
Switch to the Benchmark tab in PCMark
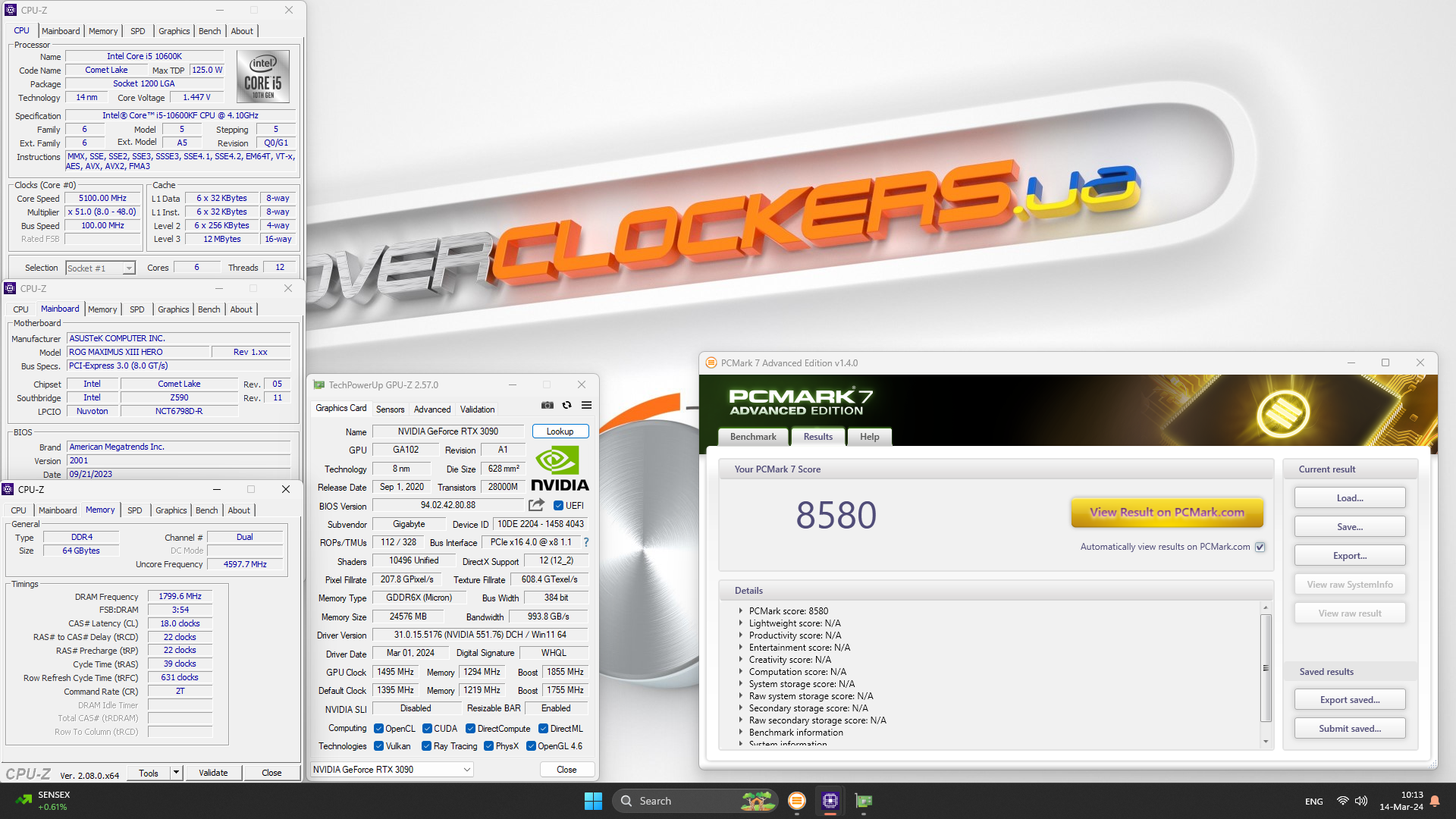click(753, 437)
